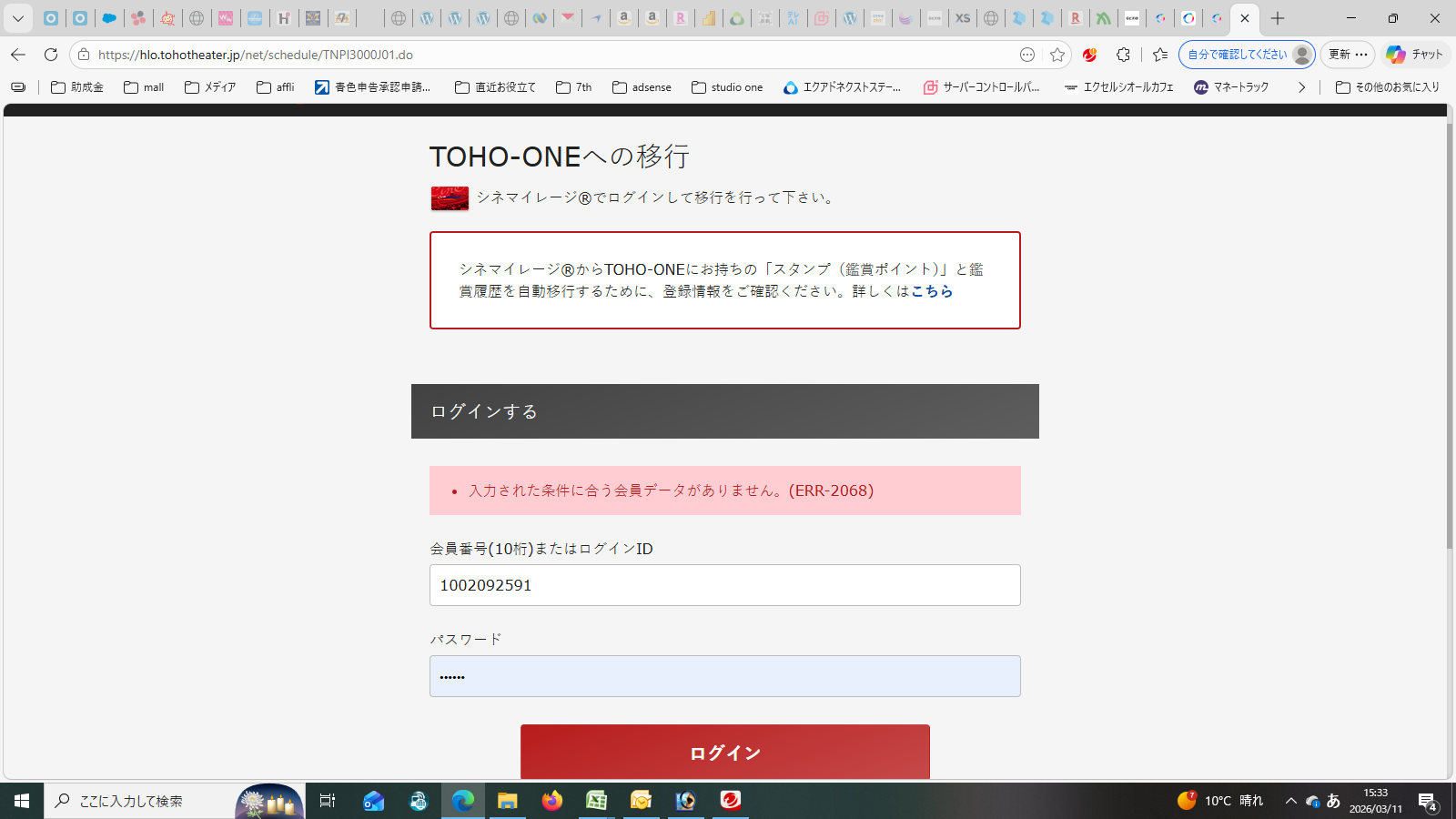Launch Firefox from the taskbar
This screenshot has width=1456, height=819.
point(552,801)
